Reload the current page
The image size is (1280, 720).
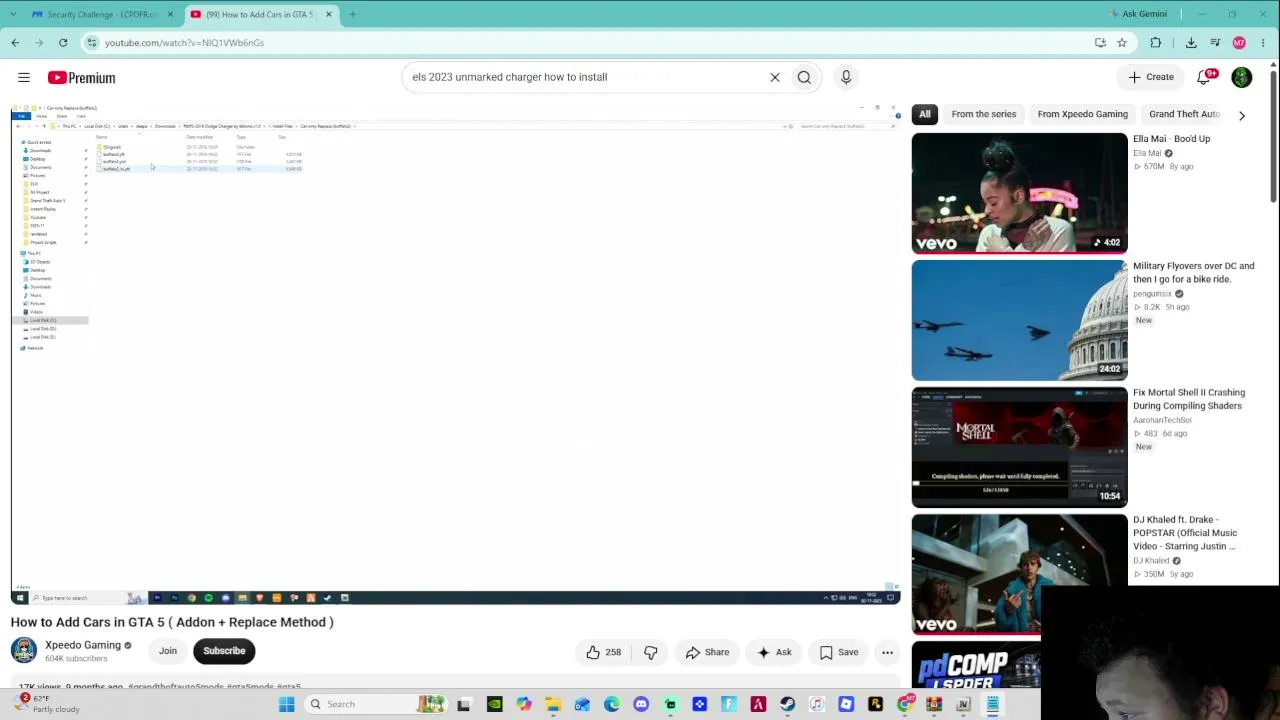click(x=63, y=42)
